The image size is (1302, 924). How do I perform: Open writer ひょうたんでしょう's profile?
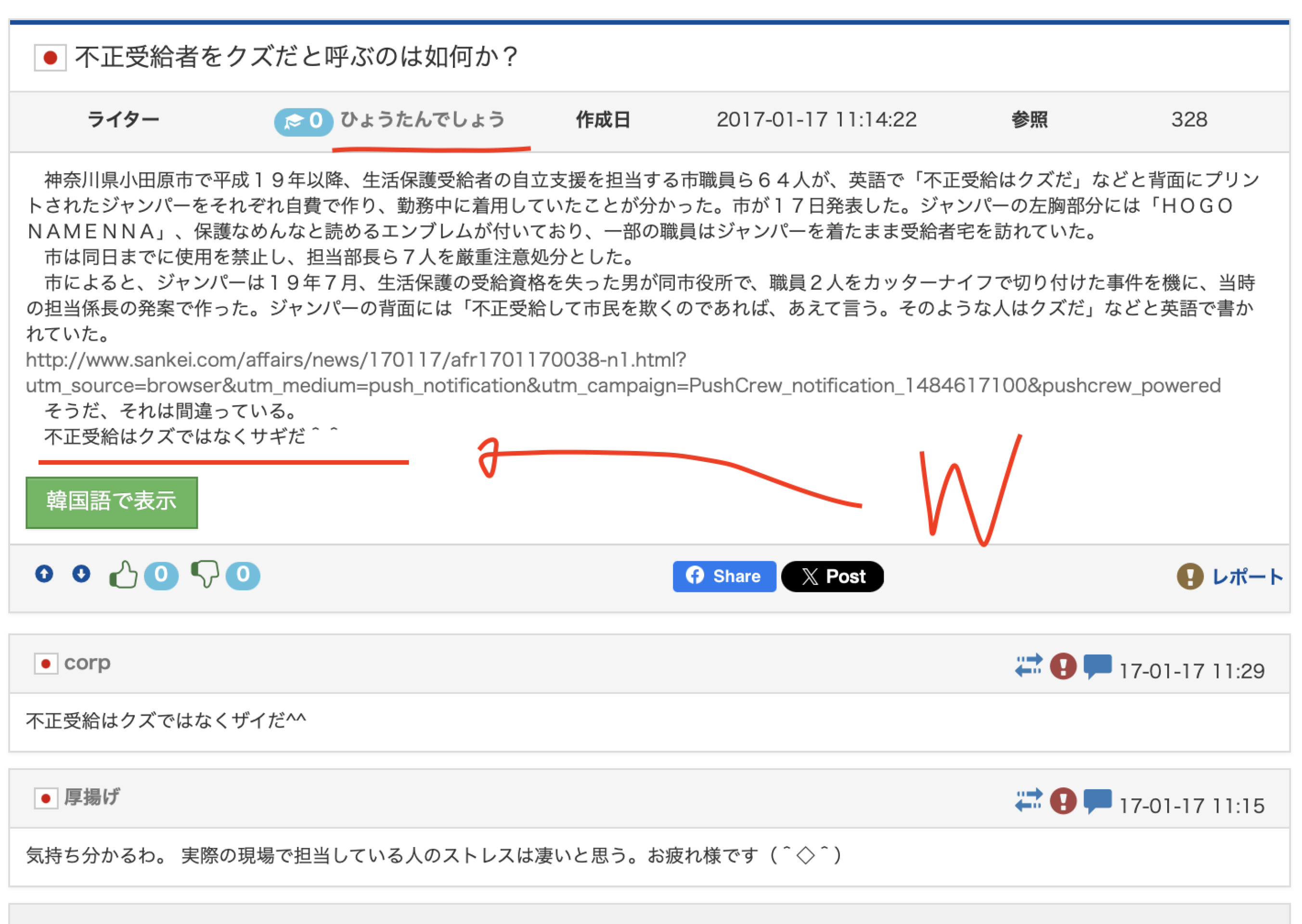click(x=422, y=119)
